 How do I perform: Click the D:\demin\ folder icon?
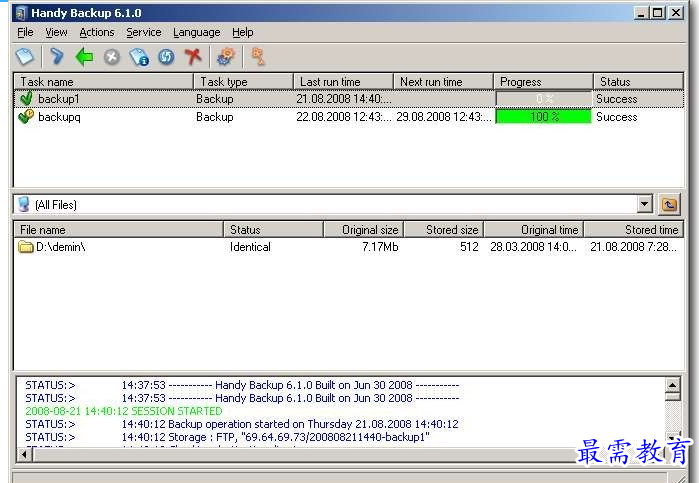click(x=26, y=247)
